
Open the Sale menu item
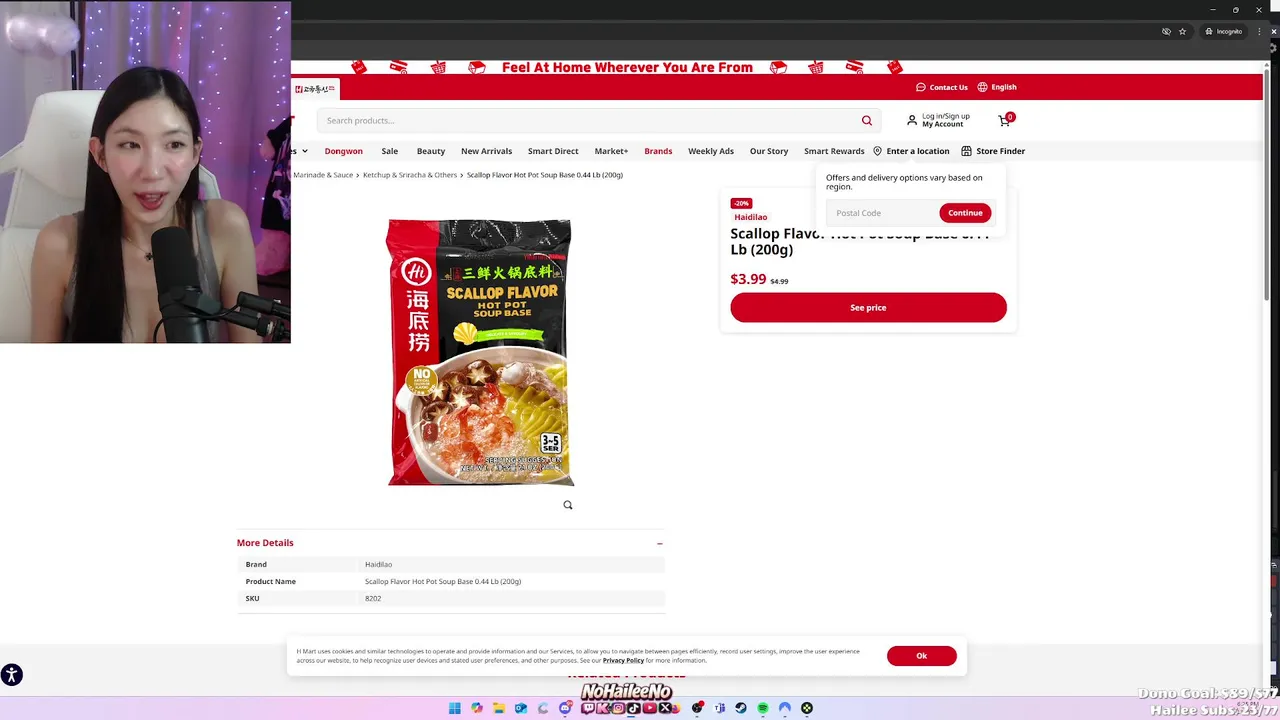pyautogui.click(x=390, y=151)
